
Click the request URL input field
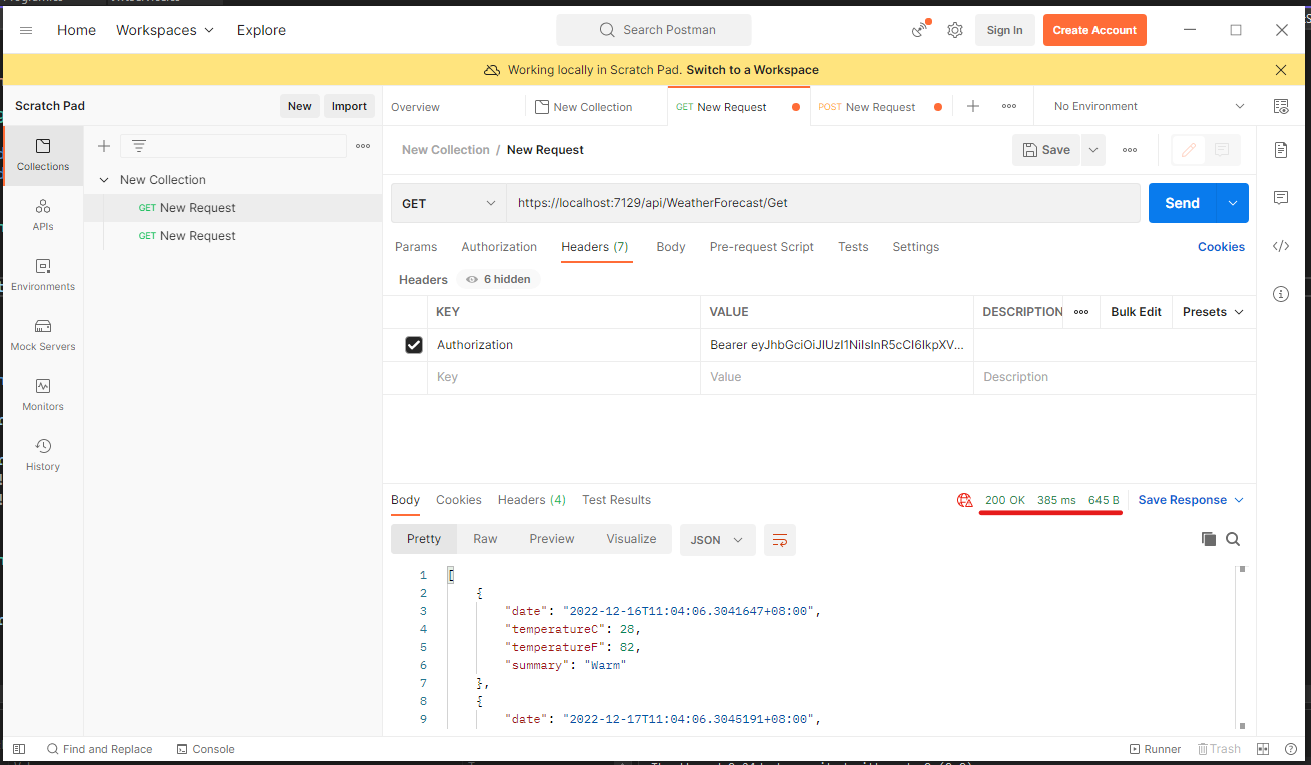[823, 203]
